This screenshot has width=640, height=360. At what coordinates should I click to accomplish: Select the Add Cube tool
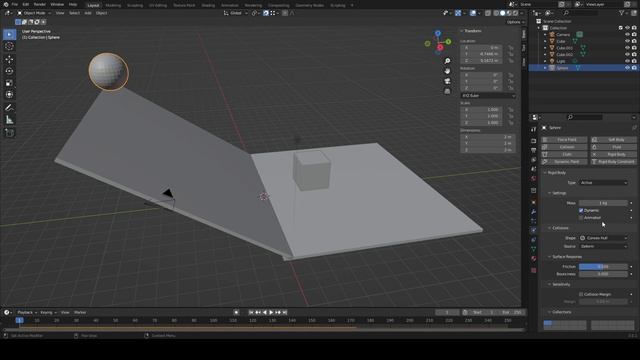tap(9, 133)
